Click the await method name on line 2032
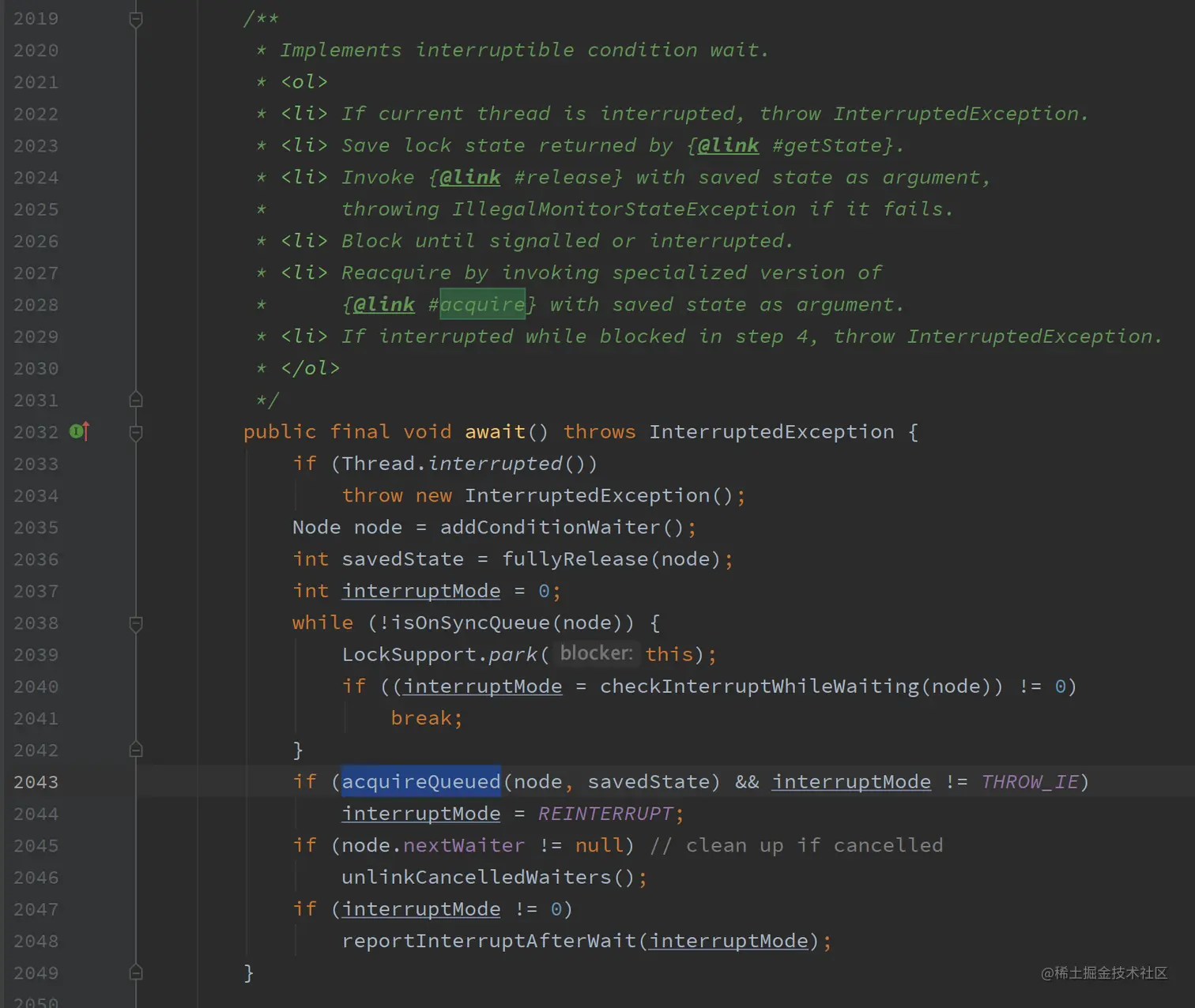This screenshot has height=1008, width=1195. pos(496,431)
